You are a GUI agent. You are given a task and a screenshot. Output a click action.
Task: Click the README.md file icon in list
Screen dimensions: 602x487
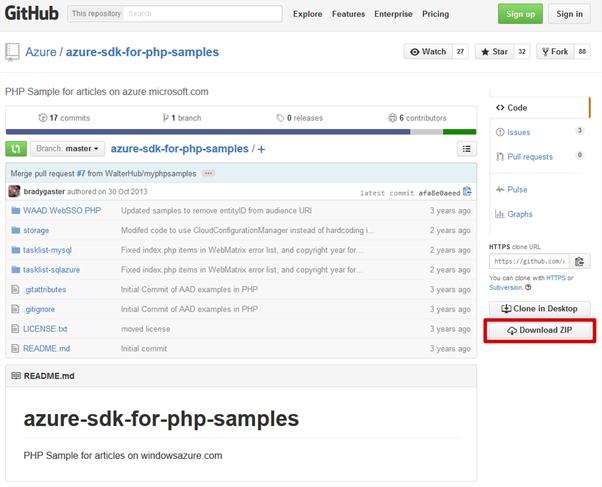click(x=15, y=348)
